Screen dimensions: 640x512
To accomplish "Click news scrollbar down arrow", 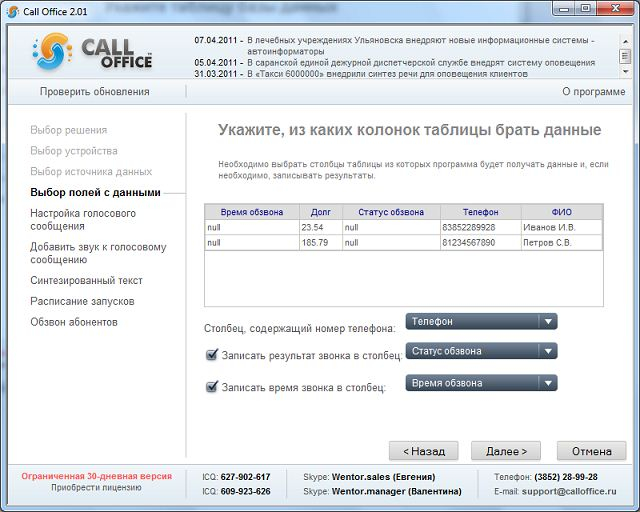I will [x=625, y=71].
